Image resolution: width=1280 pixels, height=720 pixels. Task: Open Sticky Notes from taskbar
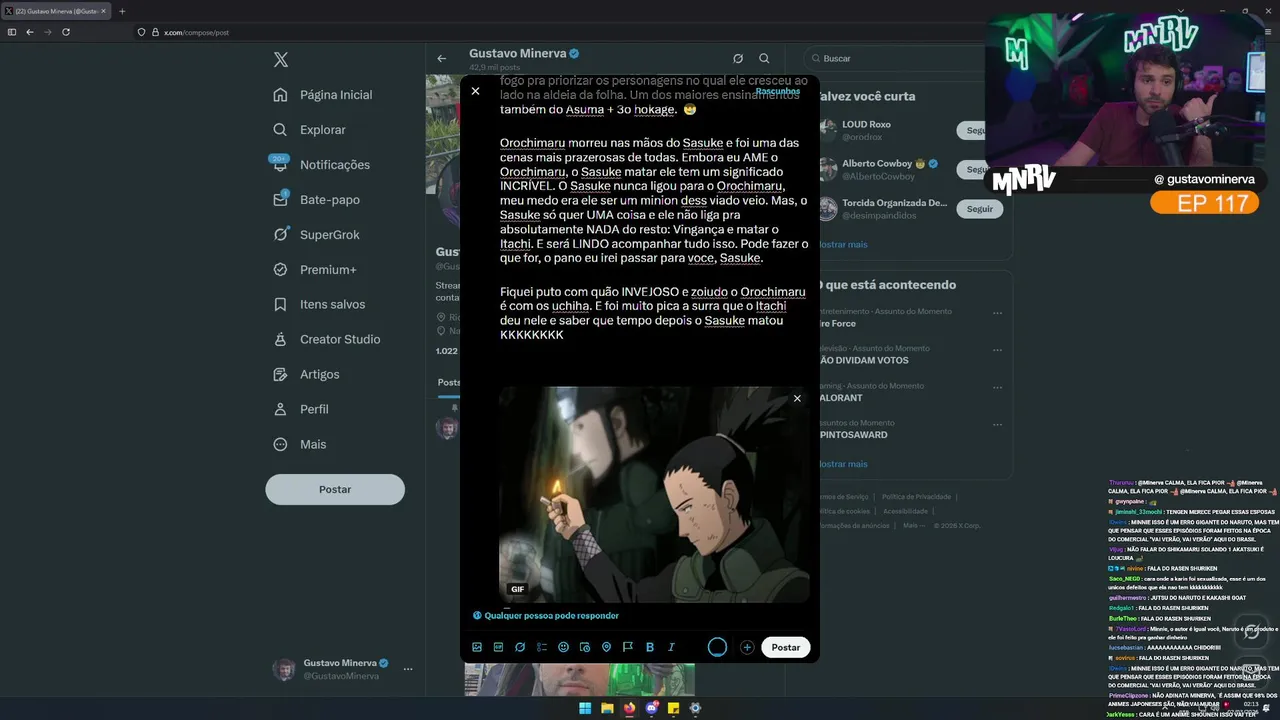coord(673,708)
